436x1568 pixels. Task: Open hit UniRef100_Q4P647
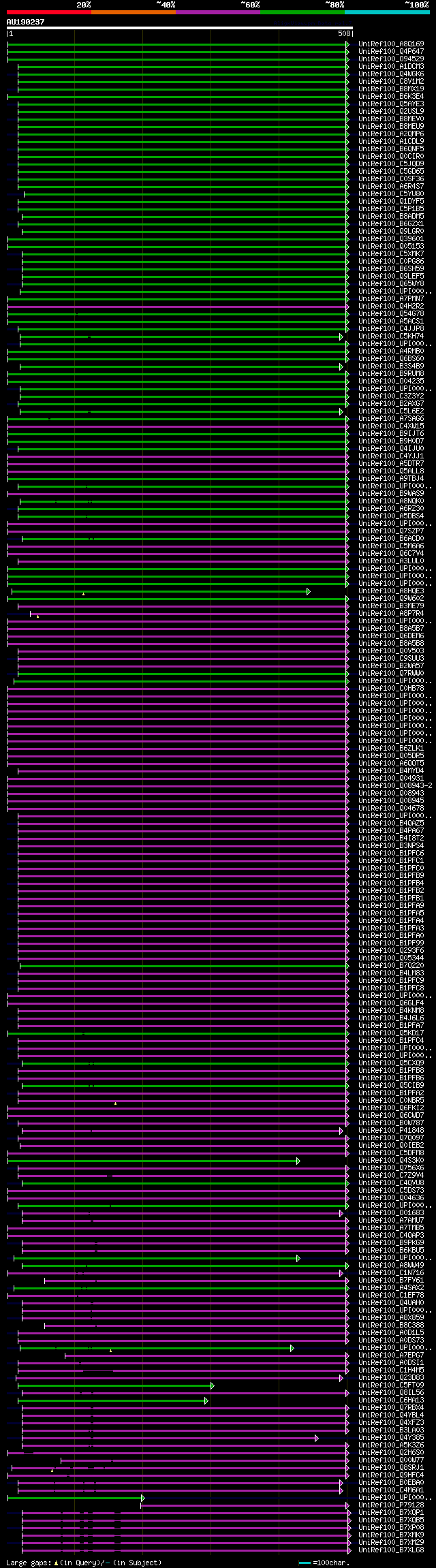pyautogui.click(x=391, y=51)
